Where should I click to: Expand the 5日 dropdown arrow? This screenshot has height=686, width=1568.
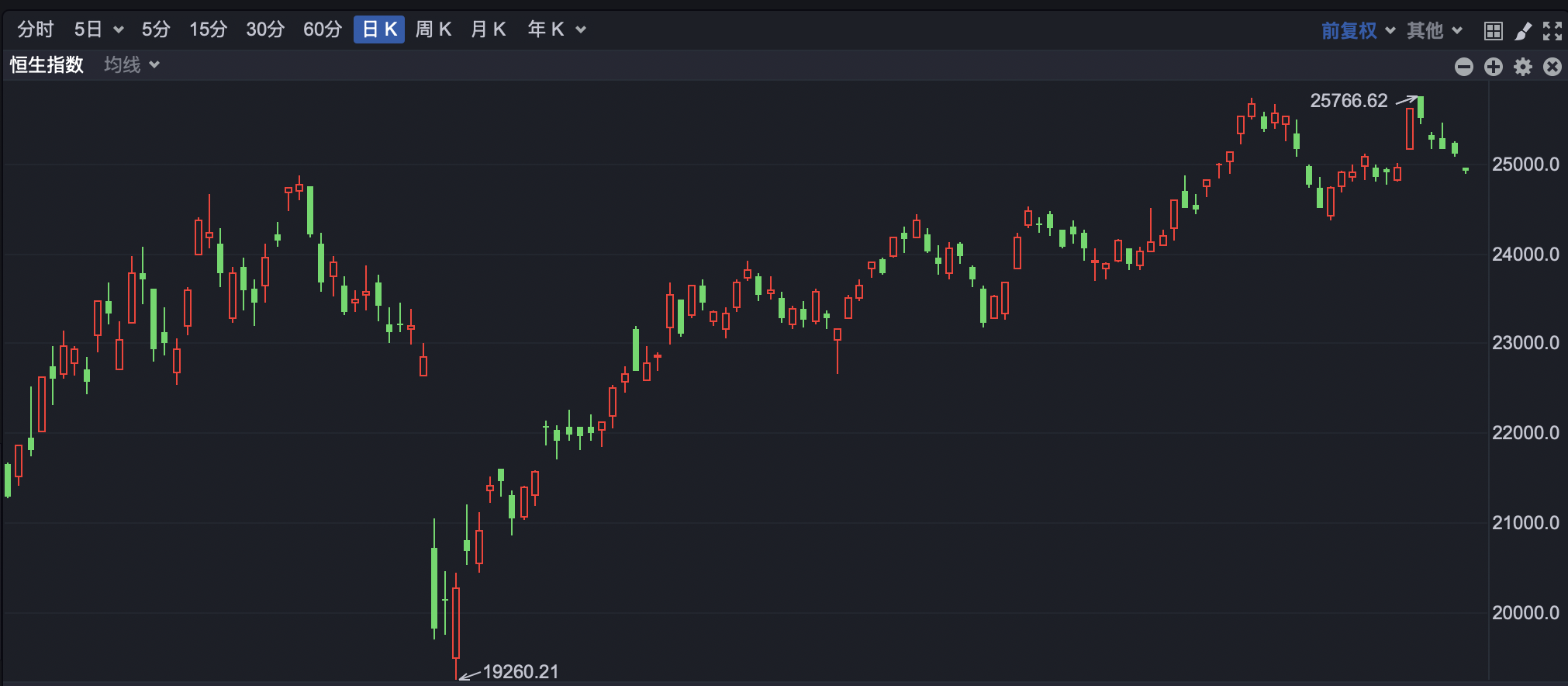point(119,30)
